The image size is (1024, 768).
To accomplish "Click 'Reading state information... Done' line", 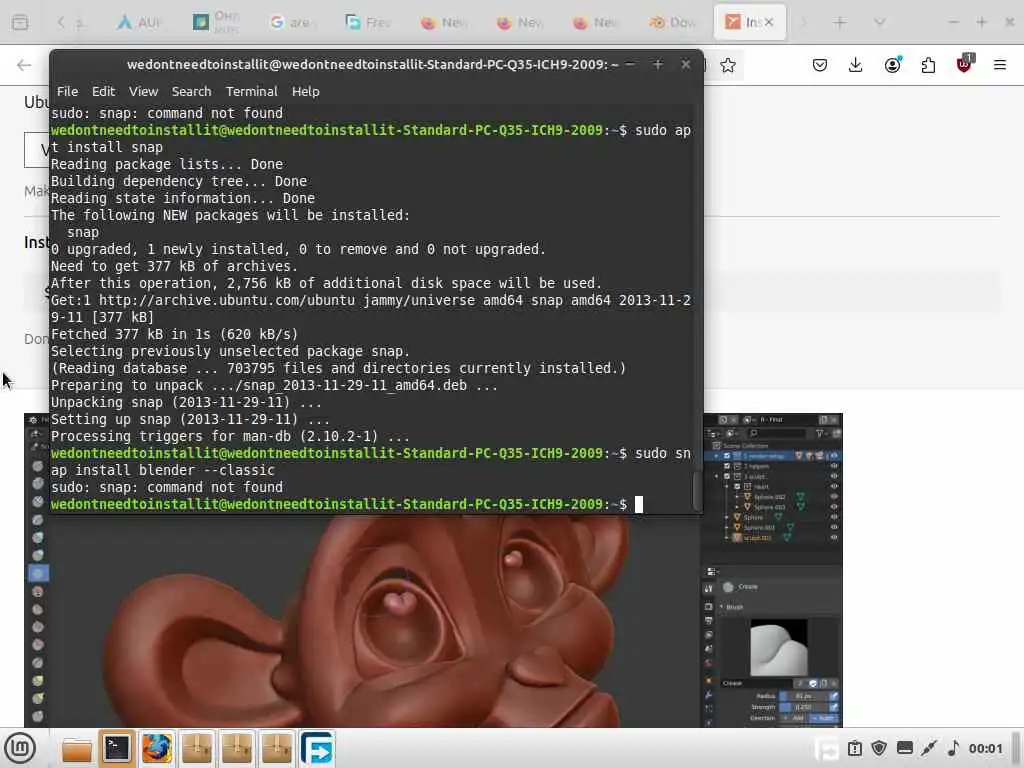I will 183,199.
